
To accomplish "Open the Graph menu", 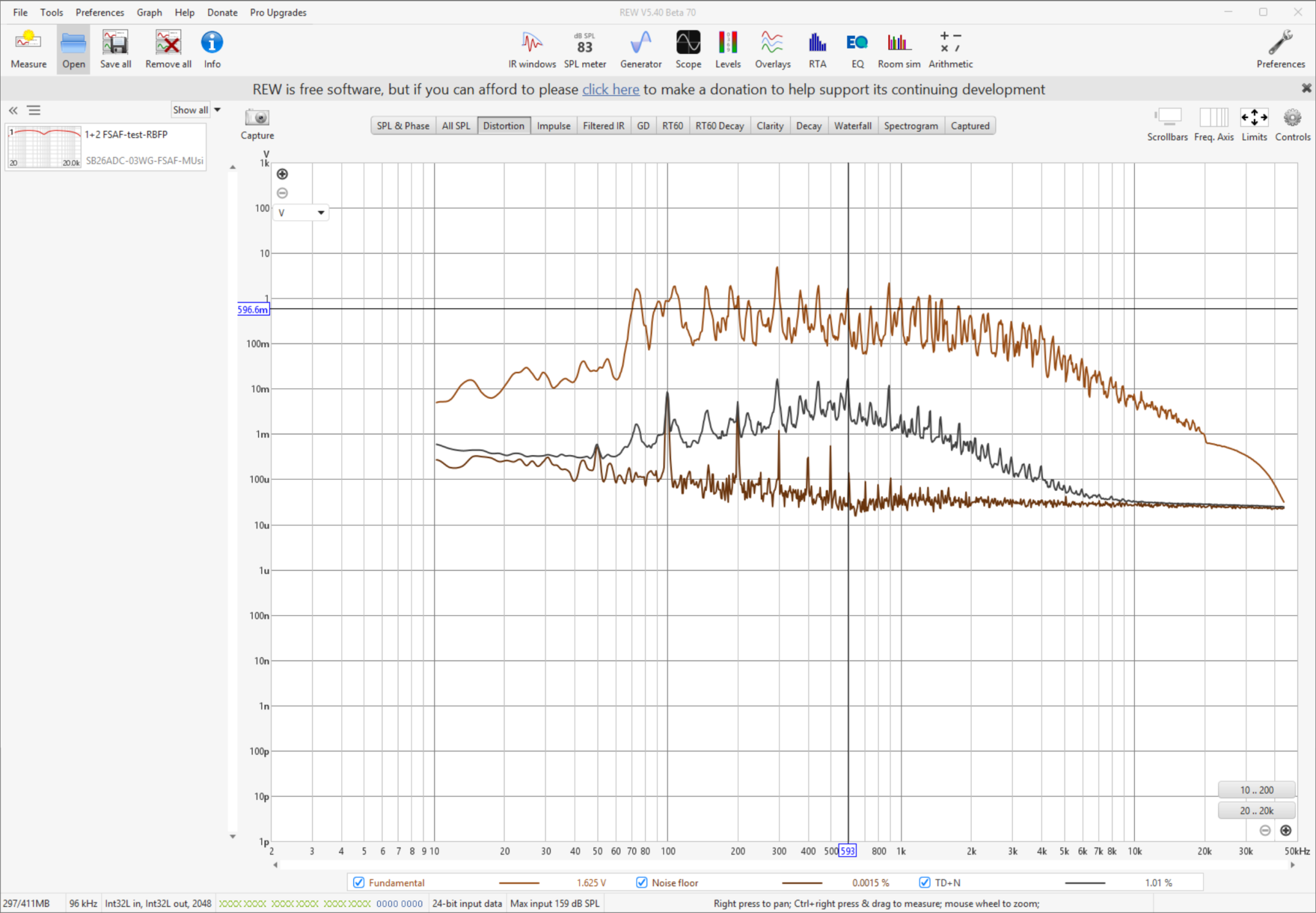I will coord(149,12).
